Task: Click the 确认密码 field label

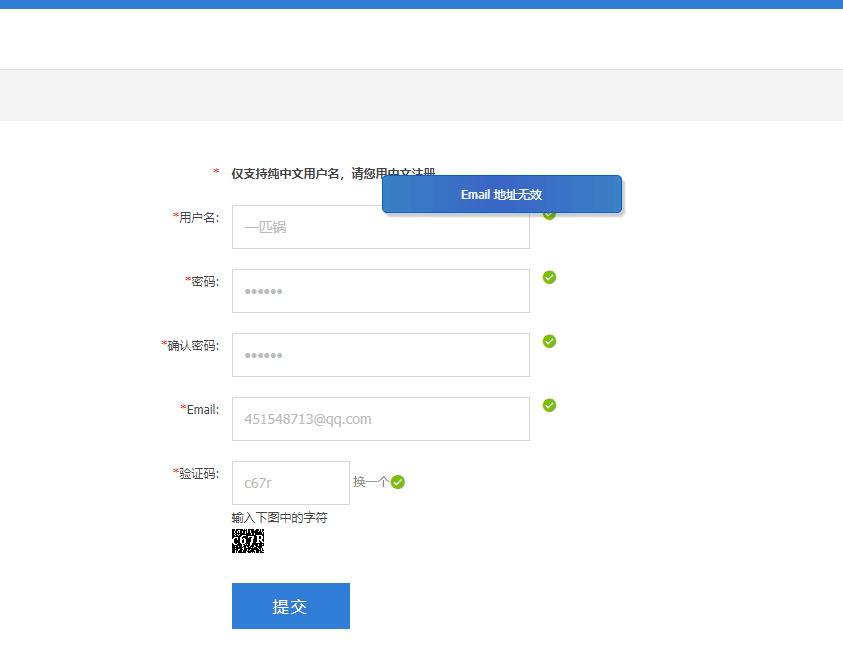Action: pos(192,345)
